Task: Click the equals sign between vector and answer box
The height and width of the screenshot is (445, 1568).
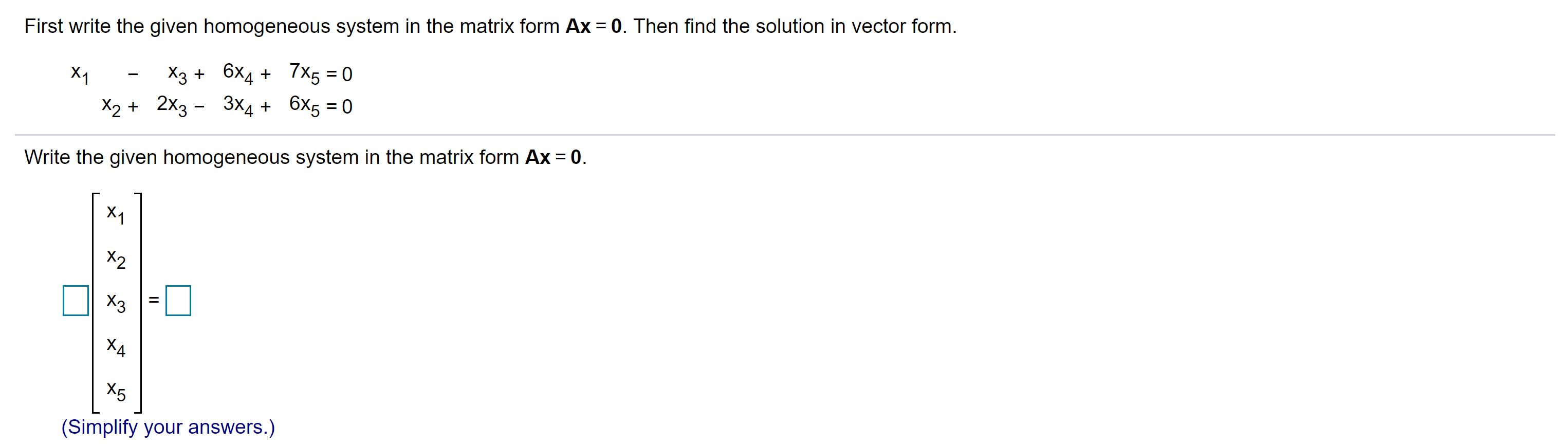Action: [155, 300]
